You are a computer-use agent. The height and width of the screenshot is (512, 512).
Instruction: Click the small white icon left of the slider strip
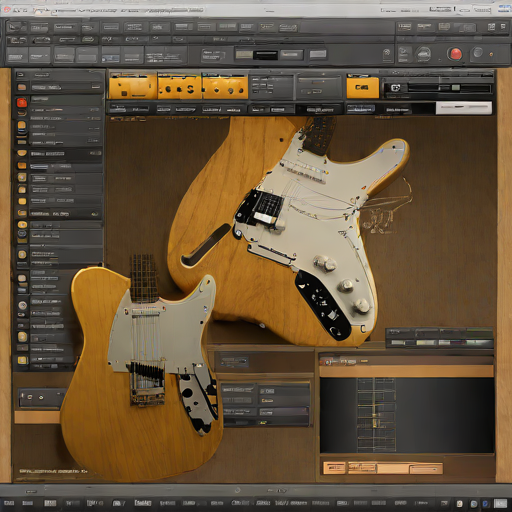tap(395, 88)
